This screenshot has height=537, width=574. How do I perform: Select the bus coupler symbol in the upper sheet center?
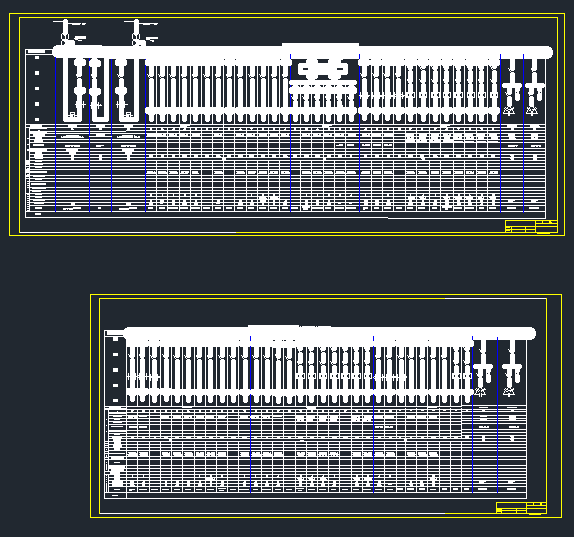click(322, 68)
